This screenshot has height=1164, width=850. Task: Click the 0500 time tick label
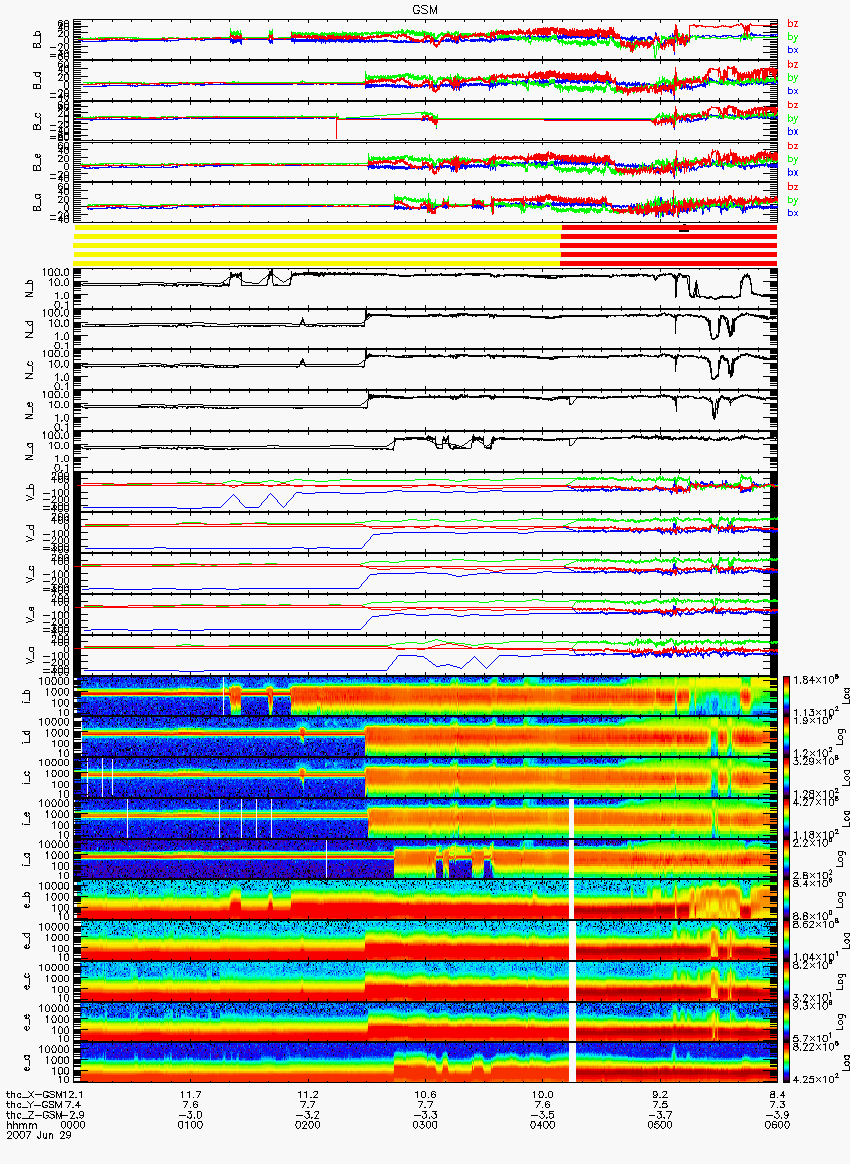coord(660,1125)
